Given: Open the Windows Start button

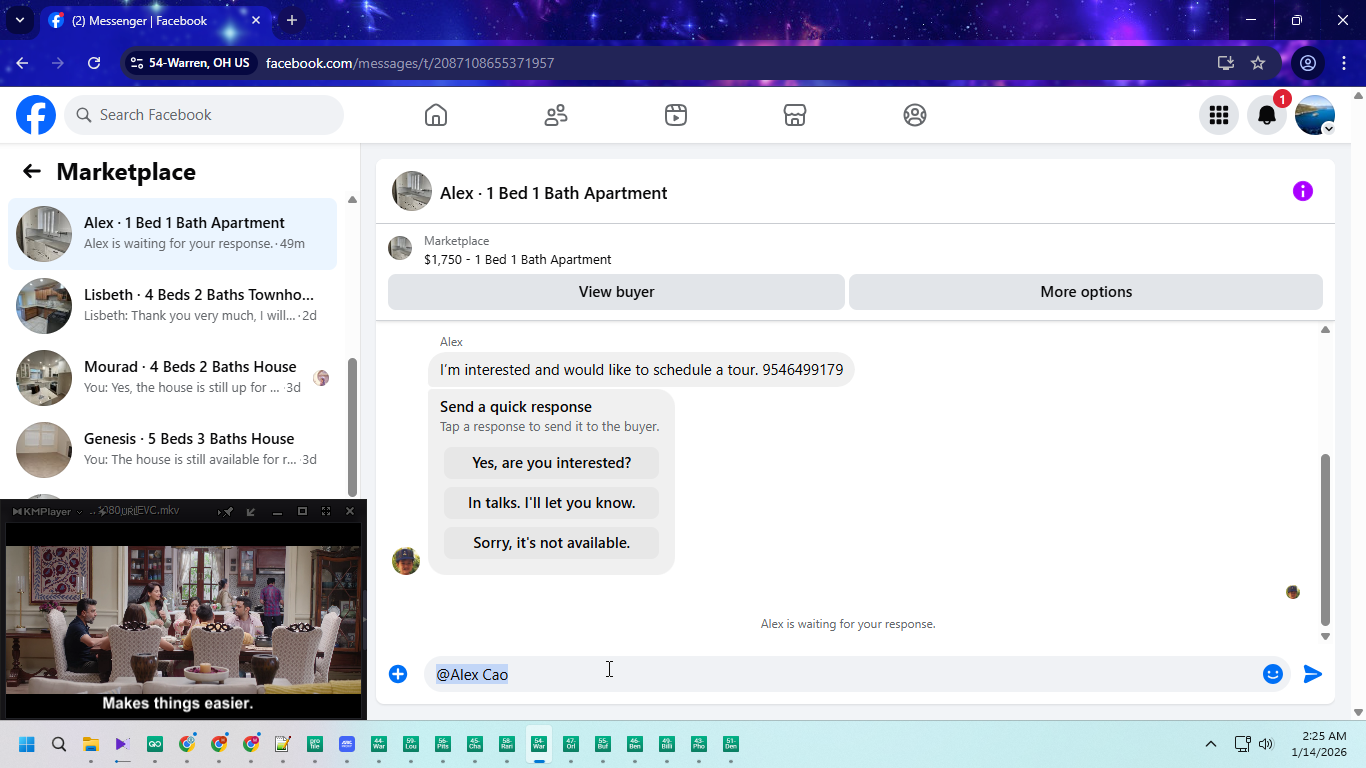Looking at the screenshot, I should tap(27, 744).
